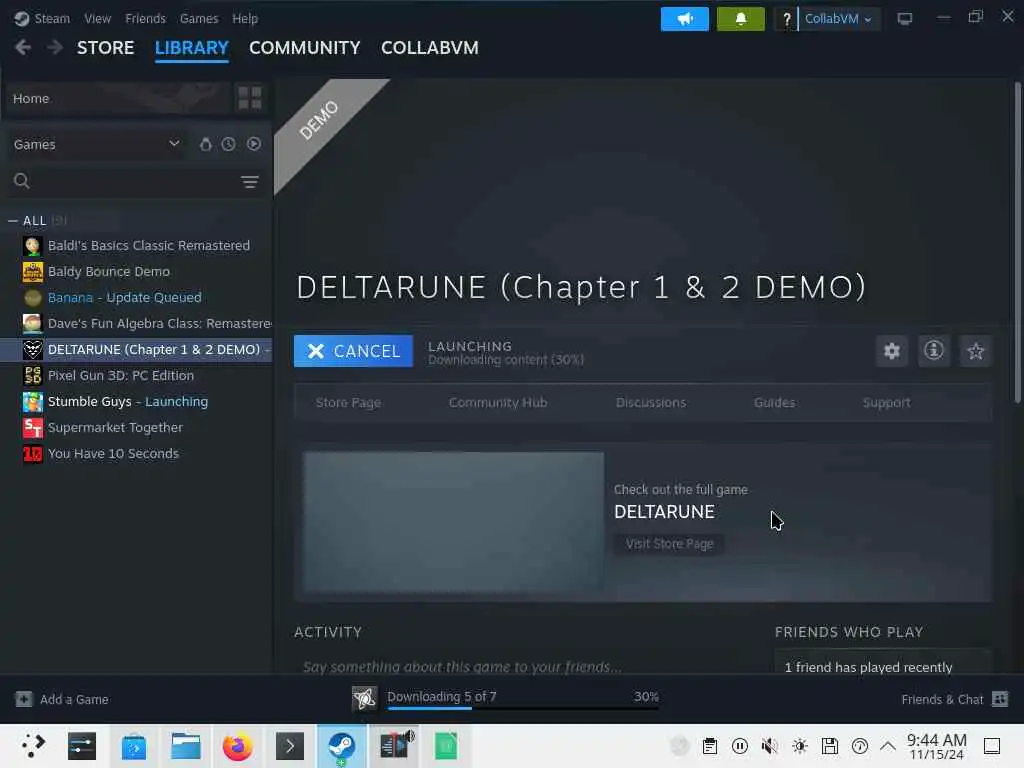
Task: Cancel the DELTARUNE launch
Action: point(353,351)
